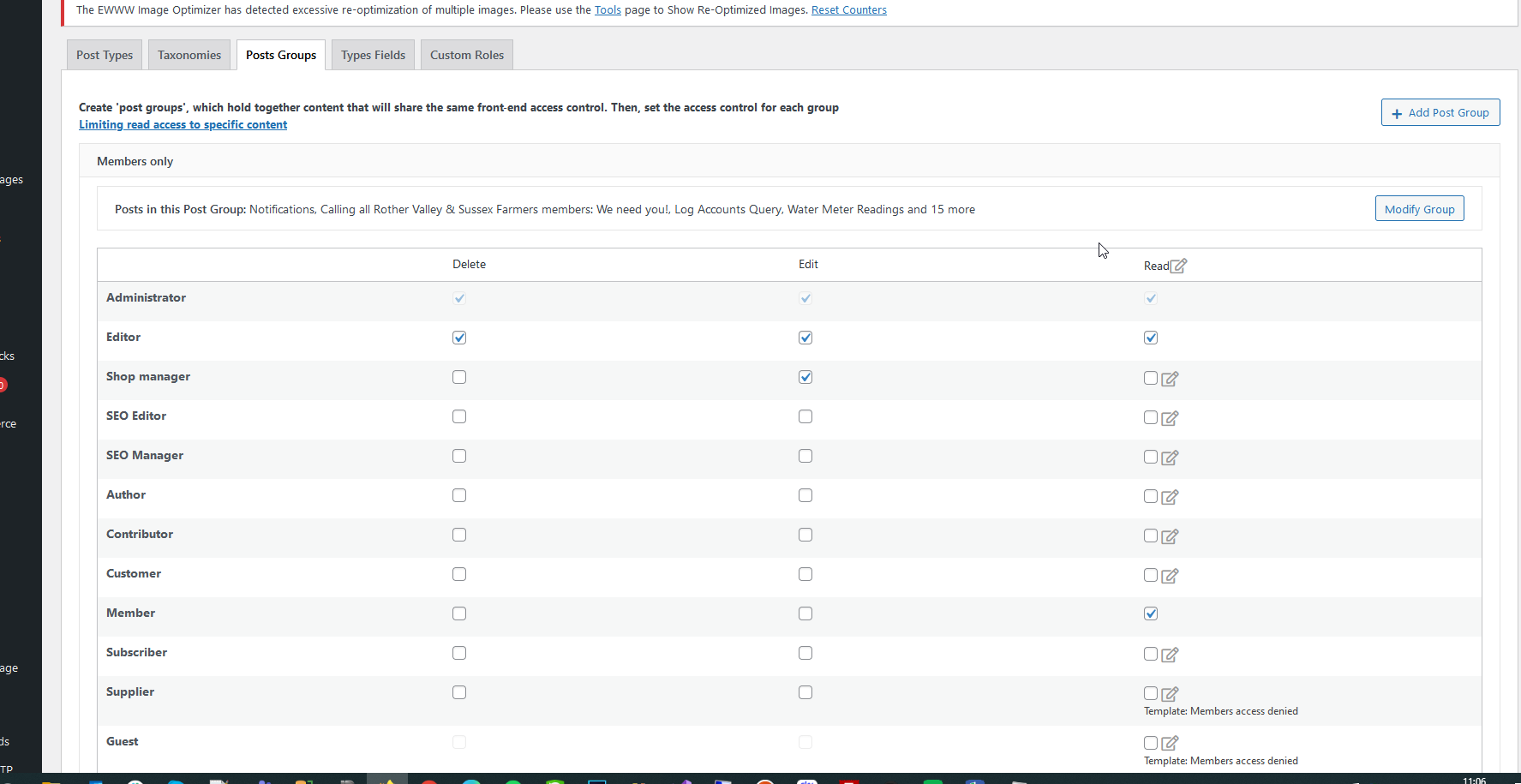The width and height of the screenshot is (1521, 784).
Task: Click Supplier row read edit icon
Action: click(1170, 694)
